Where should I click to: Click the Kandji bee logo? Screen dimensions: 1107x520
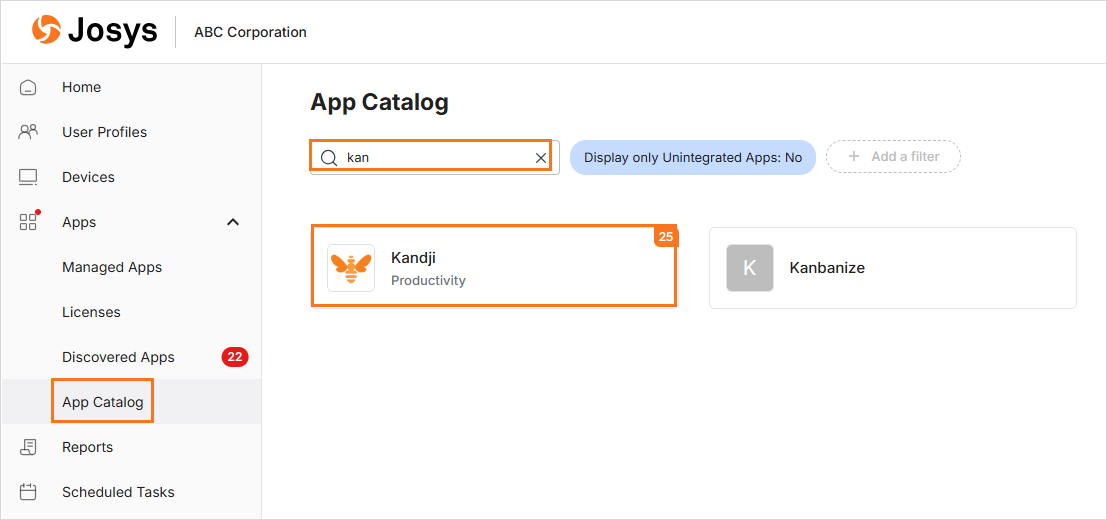click(351, 267)
